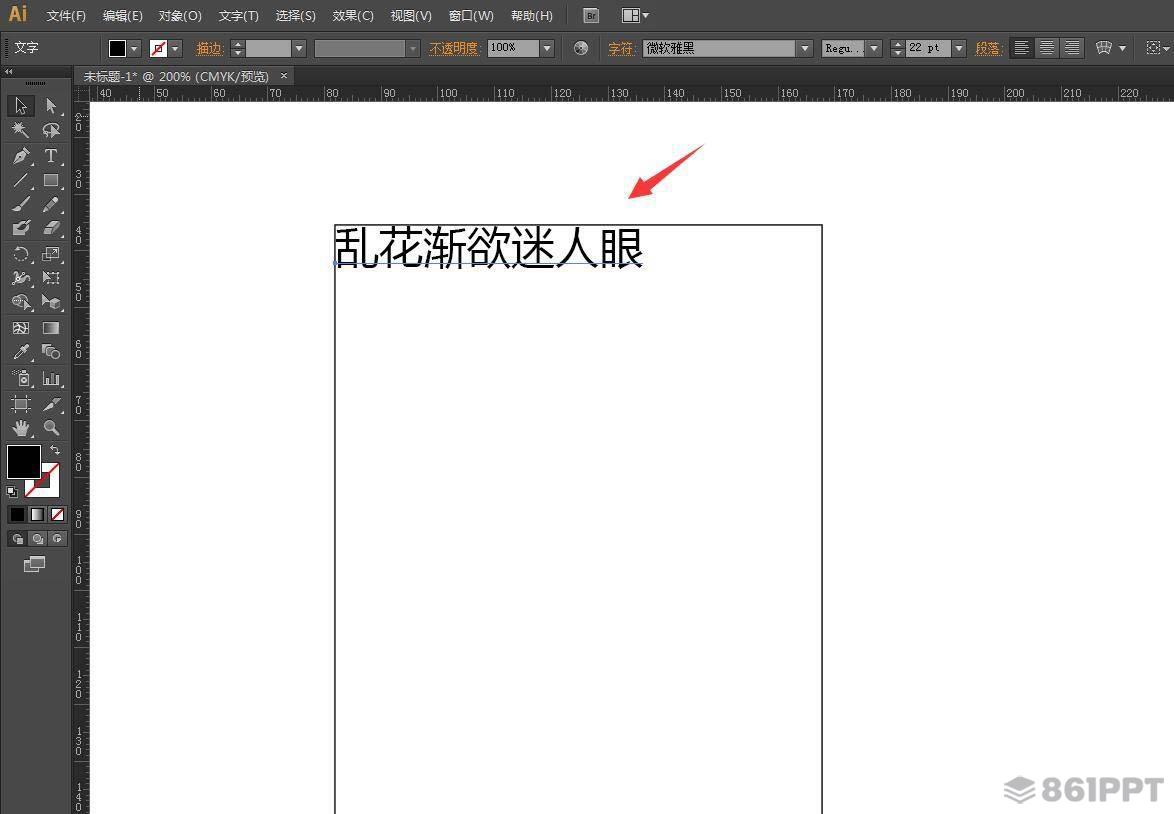Set paint mode to None
Viewport: 1174px width, 814px height.
tap(57, 514)
